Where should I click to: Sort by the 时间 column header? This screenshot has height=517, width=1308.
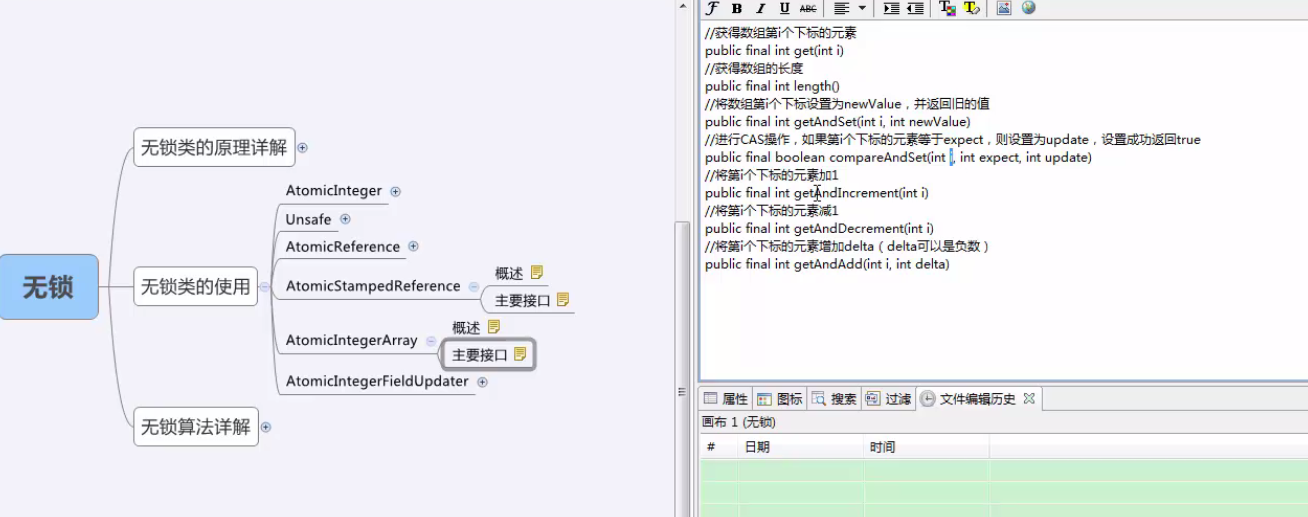[926, 447]
